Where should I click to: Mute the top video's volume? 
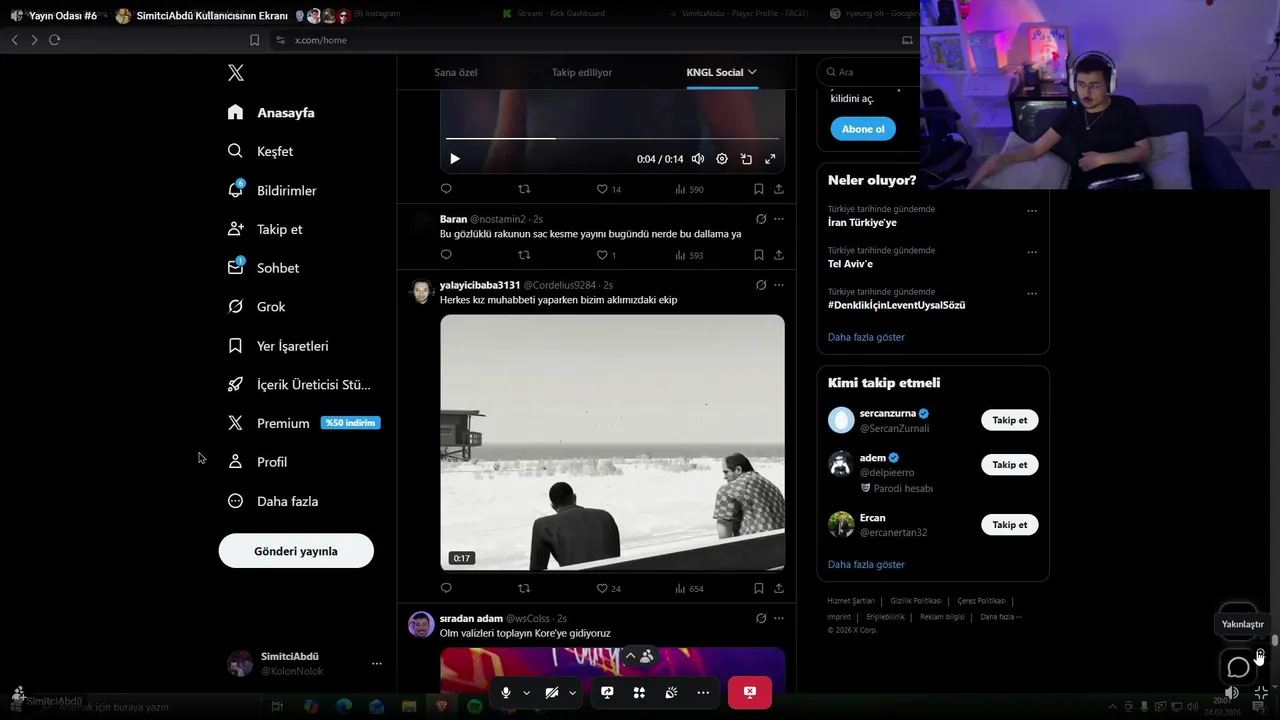[698, 159]
